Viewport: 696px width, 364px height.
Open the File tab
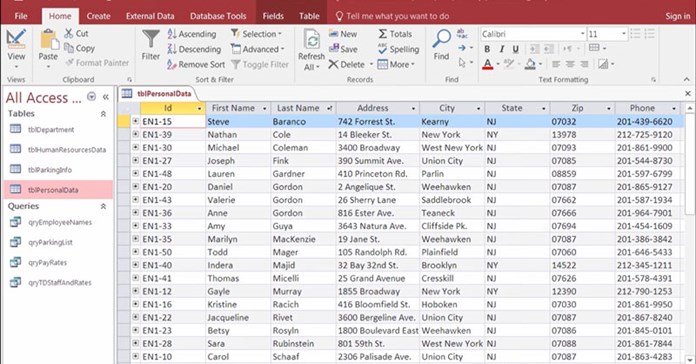pyautogui.click(x=21, y=16)
